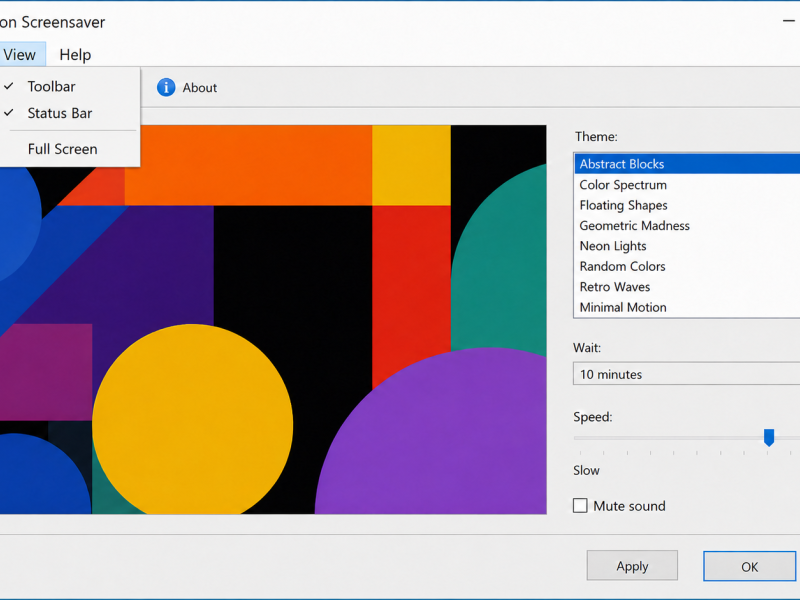Select the Random Colors theme
800x600 pixels.
tap(687, 266)
